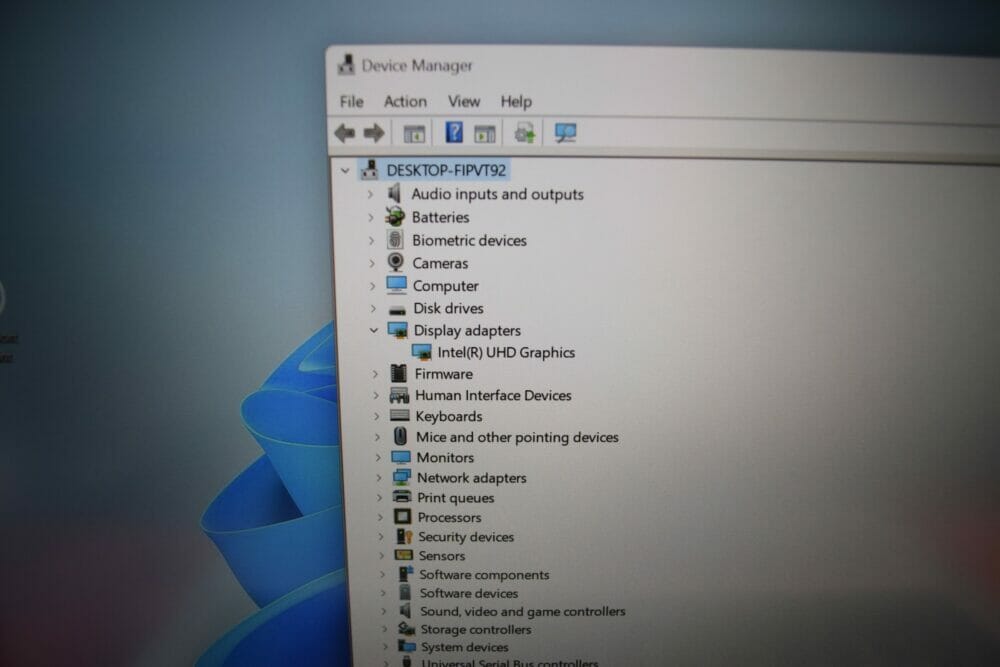
Task: Click the Update driver toolbar icon
Action: 524,133
